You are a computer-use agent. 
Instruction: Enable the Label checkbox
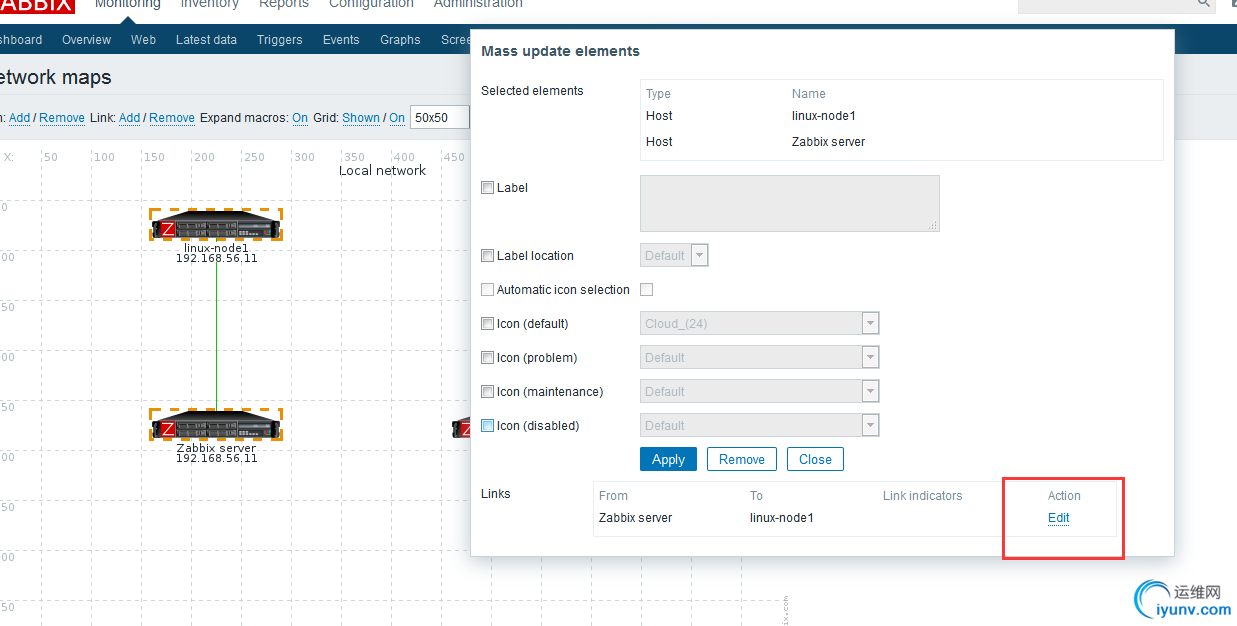point(488,188)
